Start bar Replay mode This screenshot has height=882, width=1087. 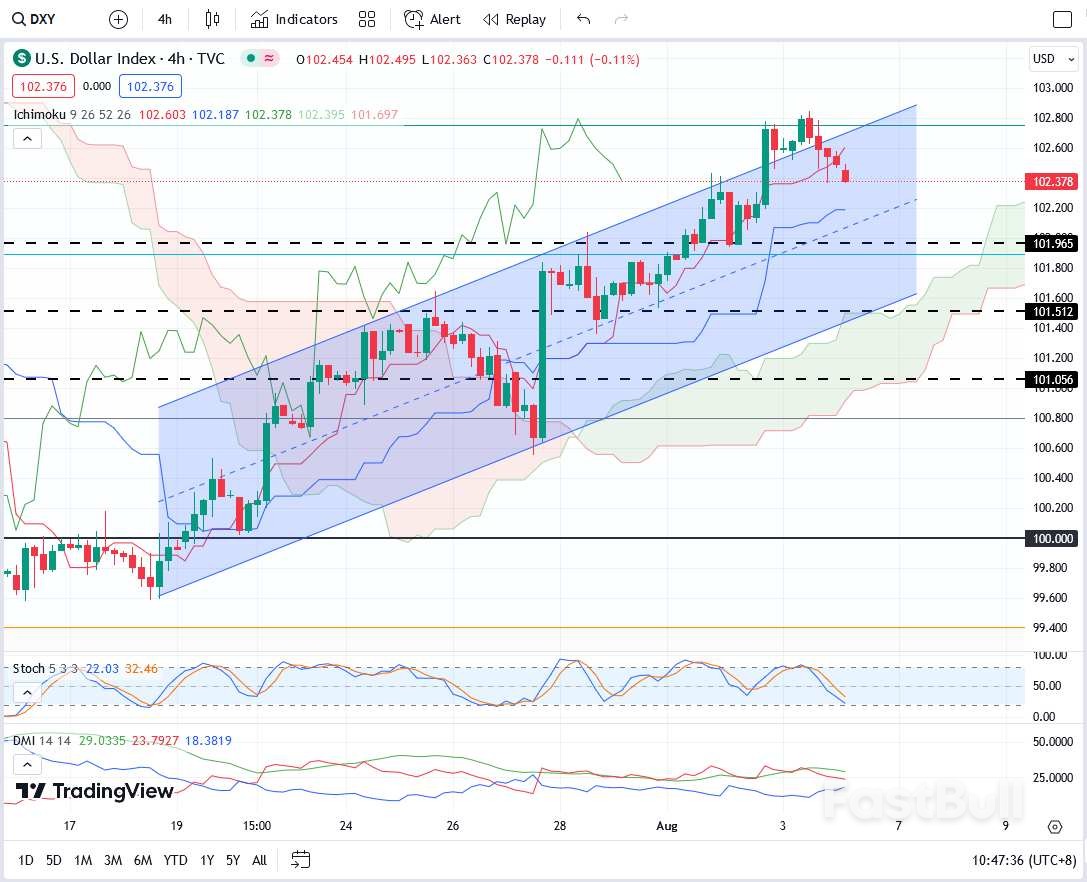click(514, 19)
